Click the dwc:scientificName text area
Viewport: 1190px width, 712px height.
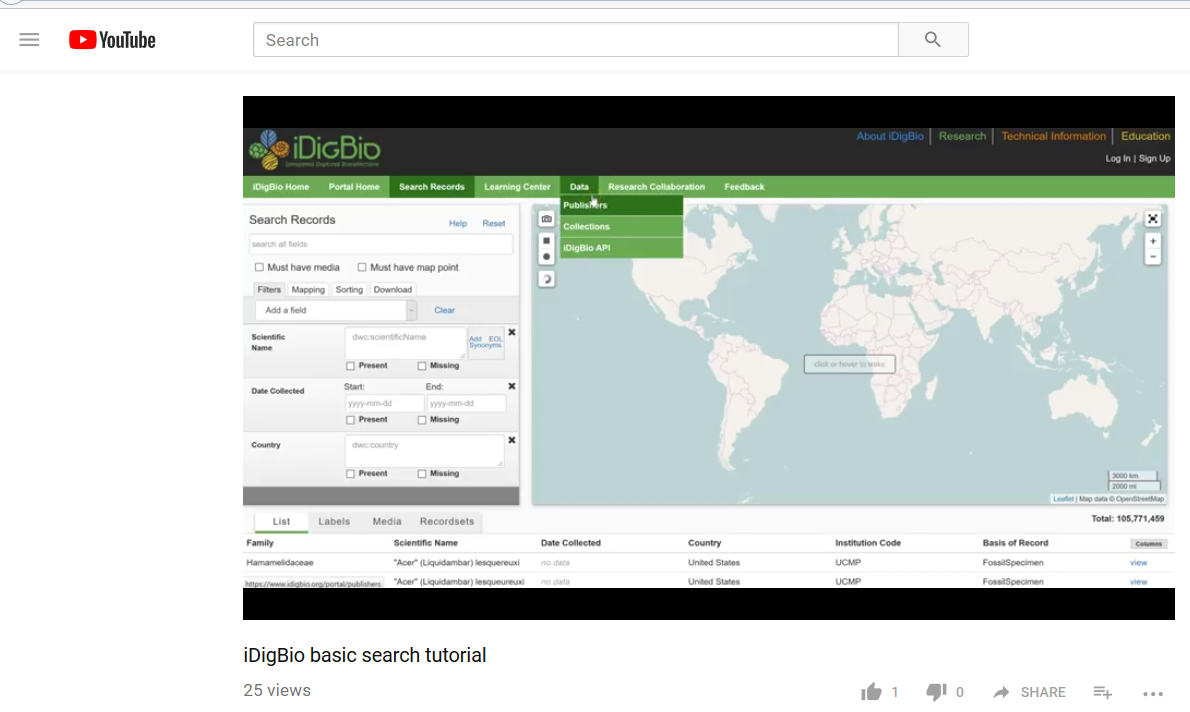point(405,343)
